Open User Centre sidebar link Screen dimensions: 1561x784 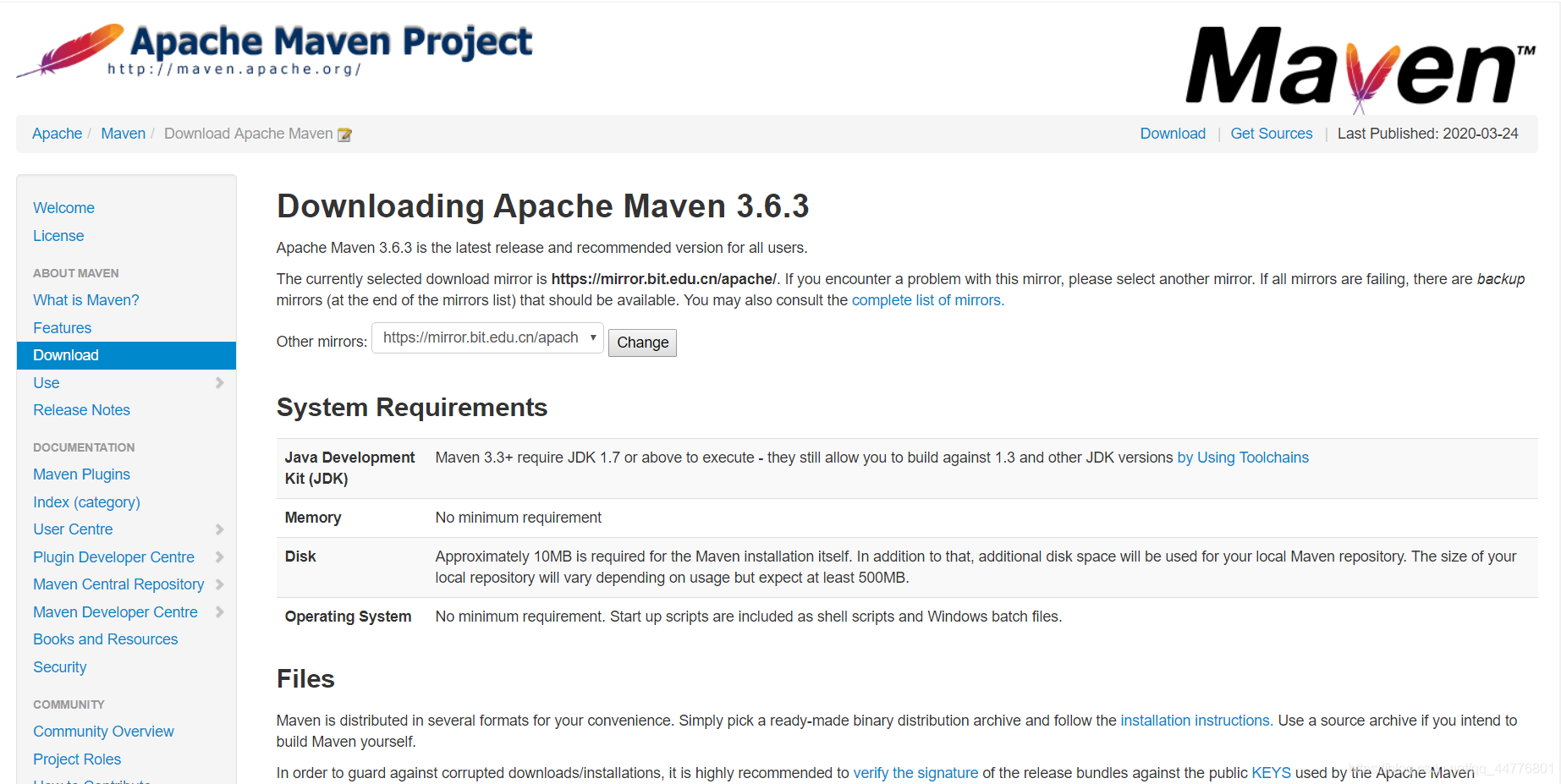point(73,529)
